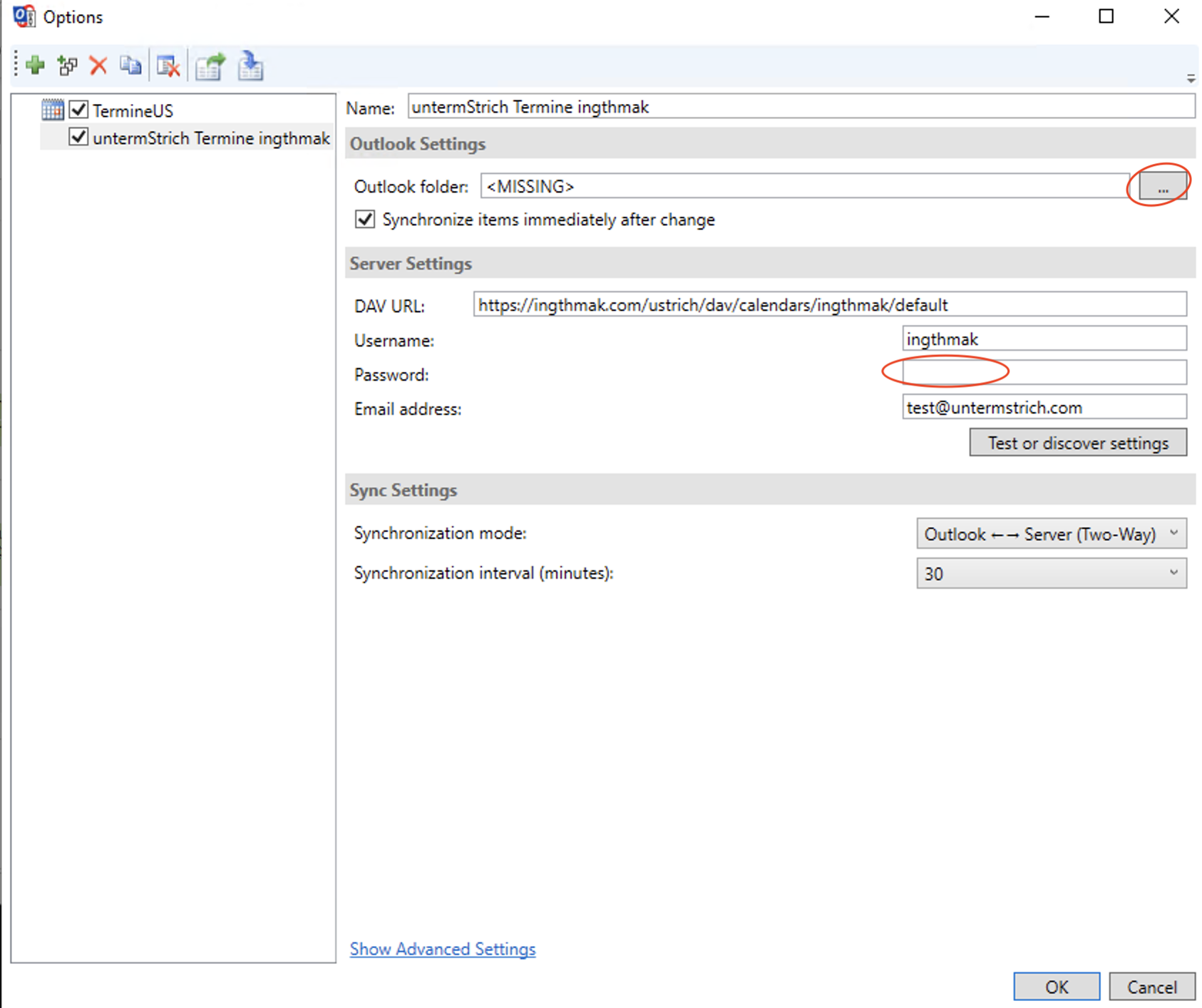Click the Test or discover settings button

[x=1077, y=443]
